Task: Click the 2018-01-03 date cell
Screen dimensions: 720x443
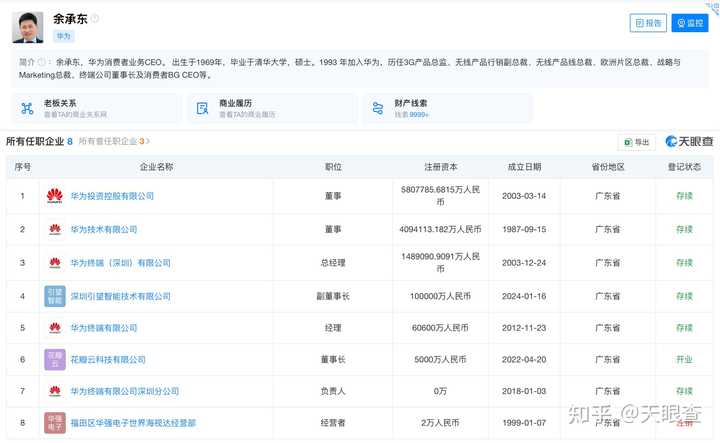Action: (x=524, y=391)
